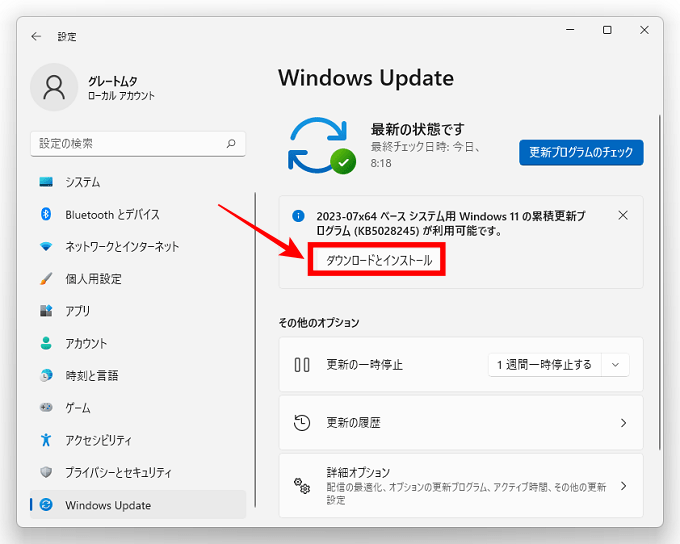The height and width of the screenshot is (544, 680).
Task: Click 1 週間一時停止する button
Action: click(545, 365)
